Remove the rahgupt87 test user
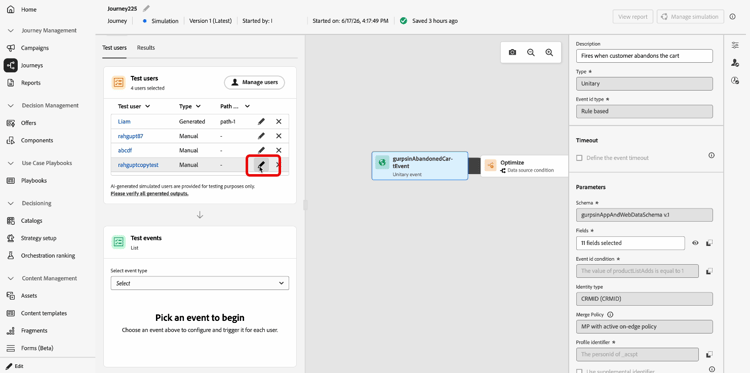750x373 pixels. [x=278, y=136]
